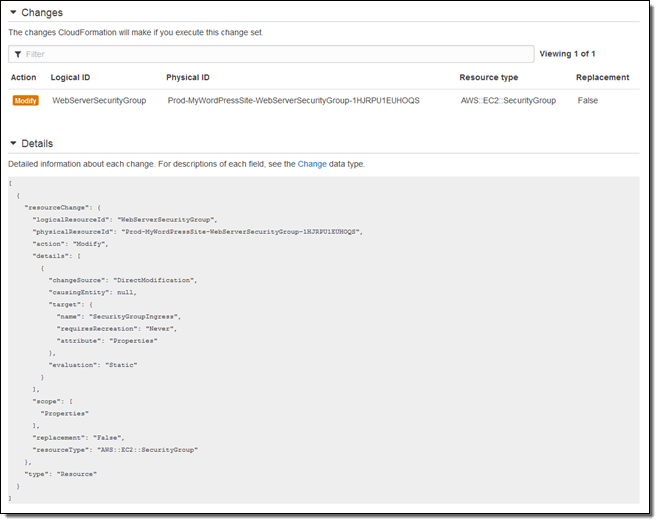
Task: Select the WebServerSecurityGroup logical ID cell
Action: (x=98, y=101)
